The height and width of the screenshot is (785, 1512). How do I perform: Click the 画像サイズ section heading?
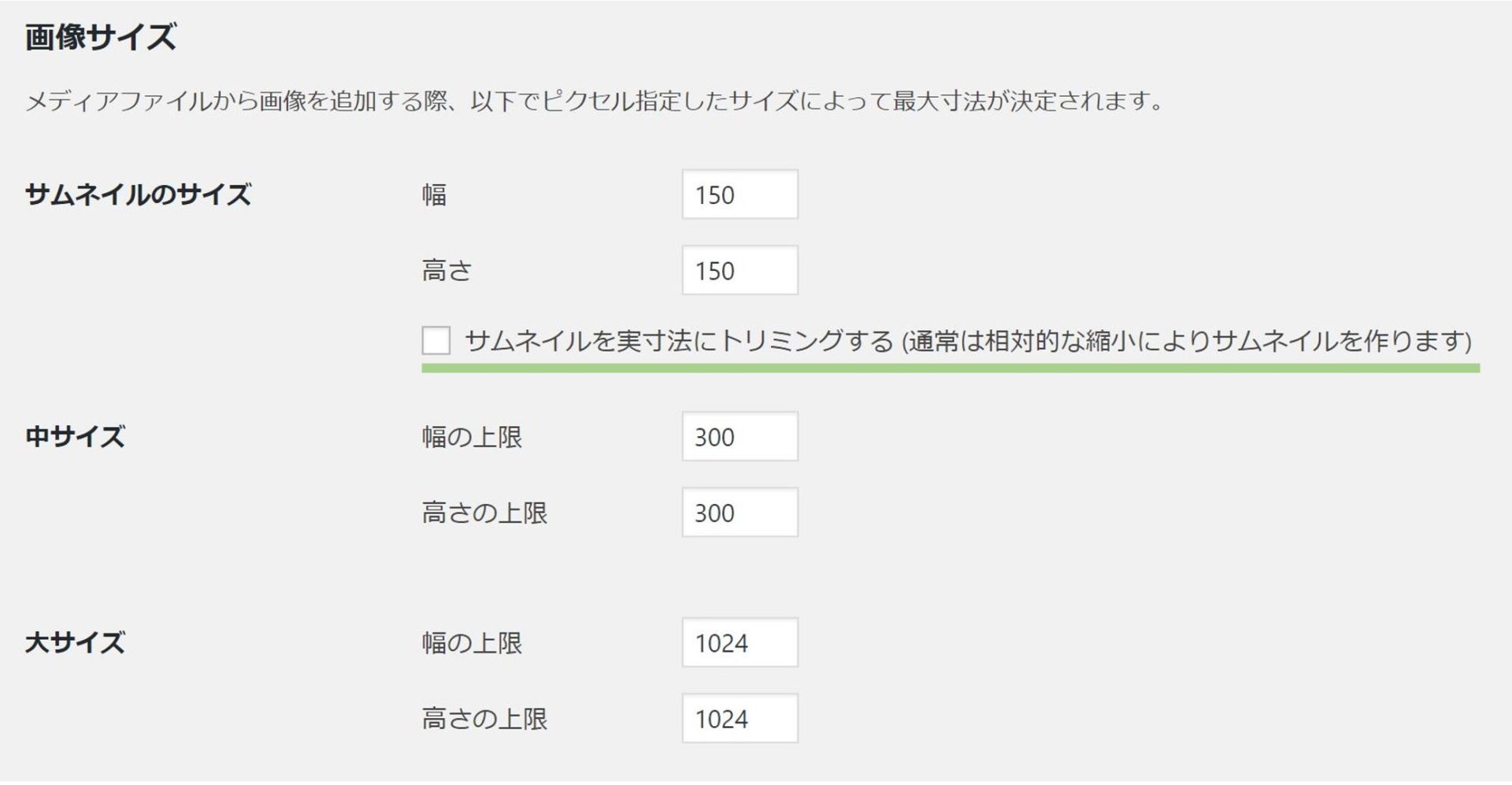100,37
